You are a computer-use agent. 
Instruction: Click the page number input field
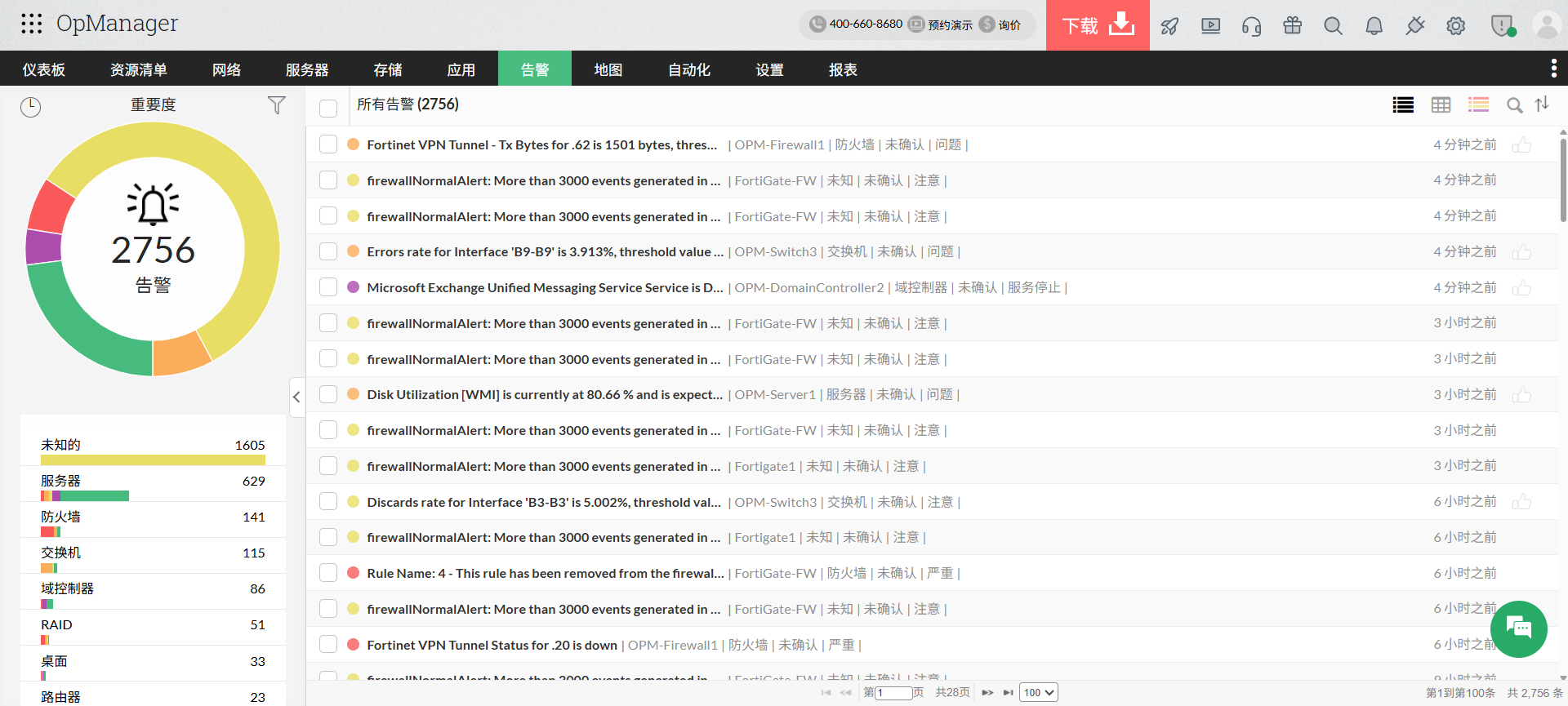pos(894,693)
